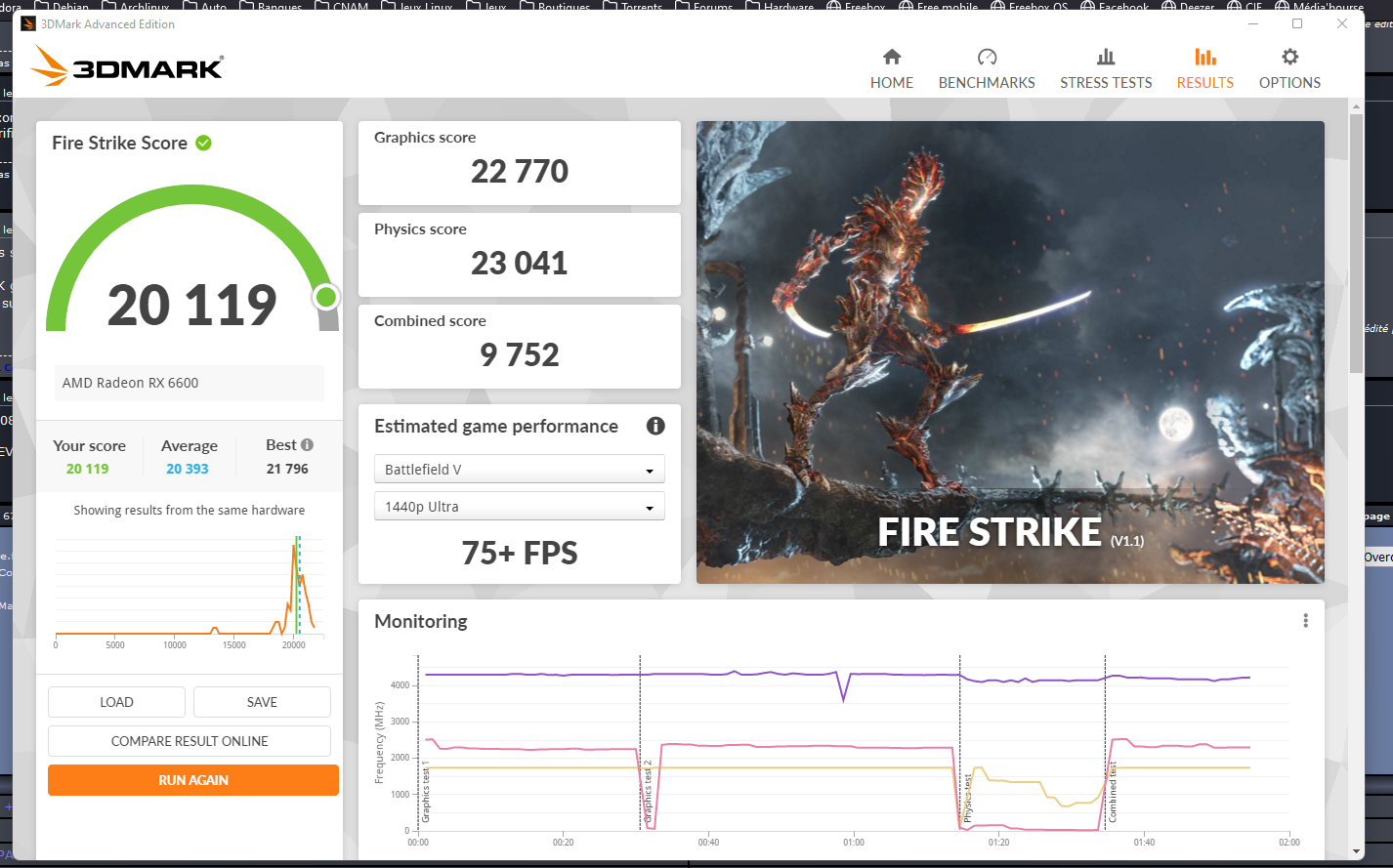1393x868 pixels.
Task: Open the 1440p Ultra resolution dropdown
Action: (x=519, y=507)
